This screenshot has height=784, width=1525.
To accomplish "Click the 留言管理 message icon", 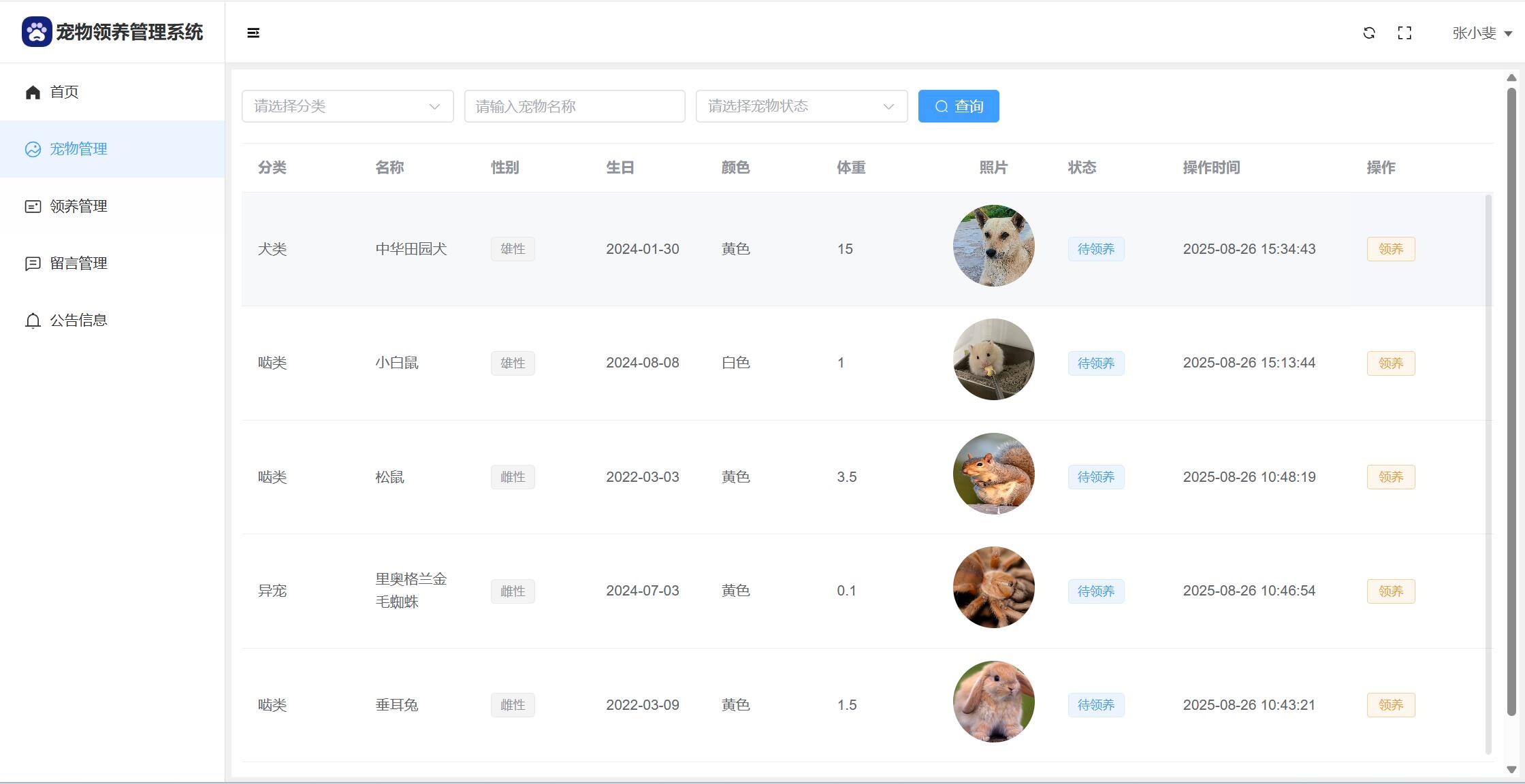I will pos(33,263).
